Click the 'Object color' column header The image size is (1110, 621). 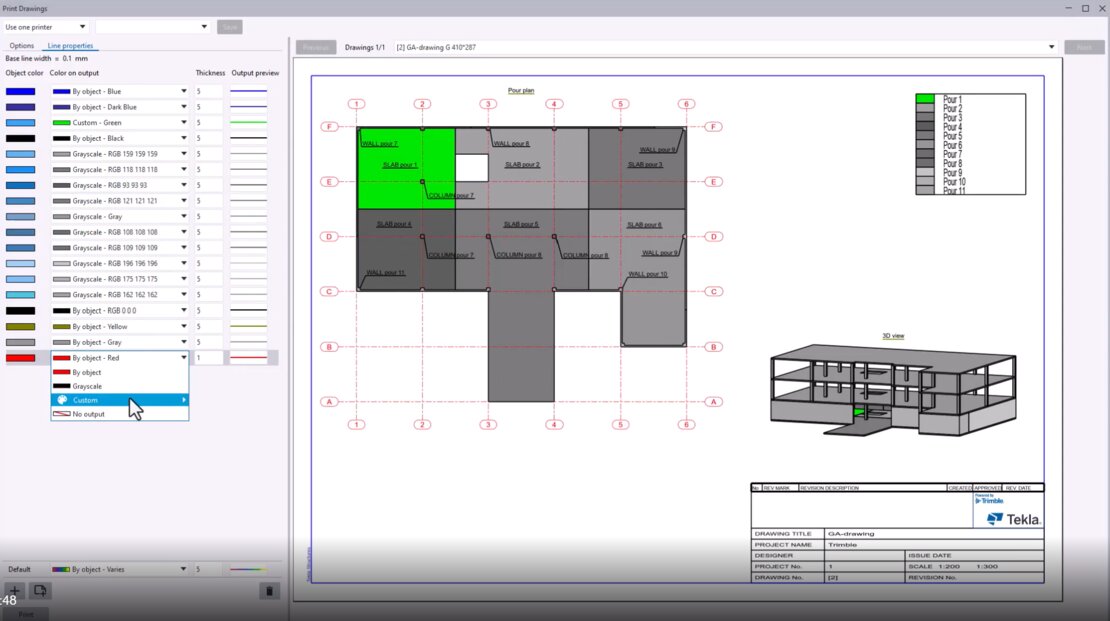click(x=24, y=73)
